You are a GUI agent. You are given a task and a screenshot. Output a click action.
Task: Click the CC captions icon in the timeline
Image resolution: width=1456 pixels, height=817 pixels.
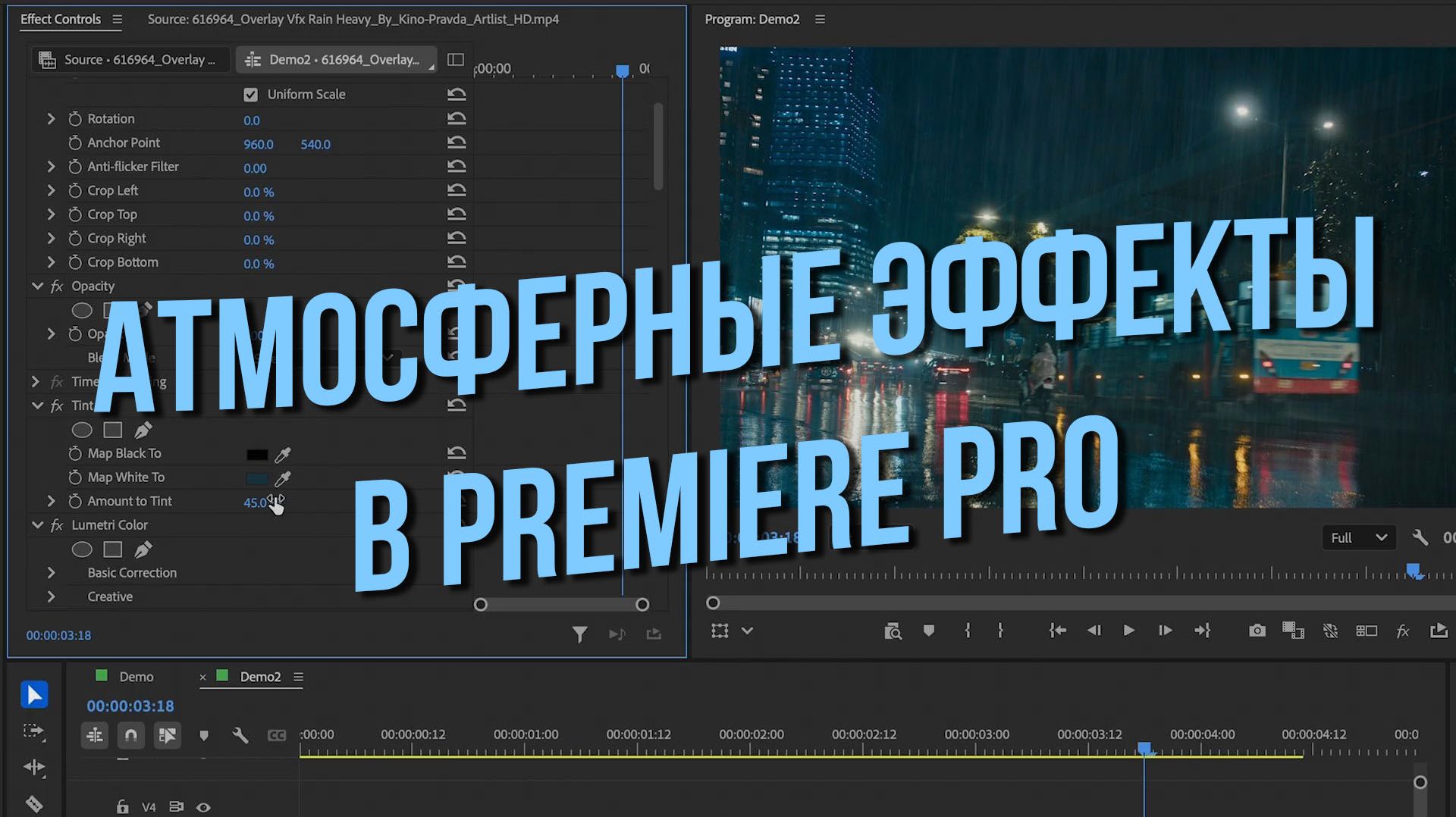278,735
